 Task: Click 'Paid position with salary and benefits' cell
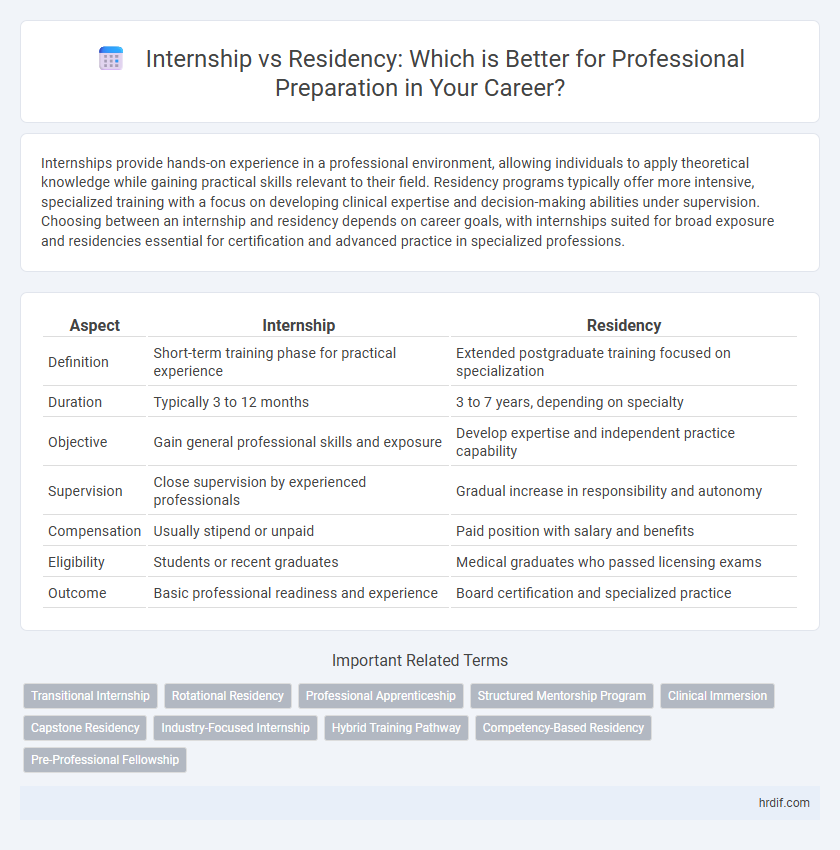(x=624, y=531)
